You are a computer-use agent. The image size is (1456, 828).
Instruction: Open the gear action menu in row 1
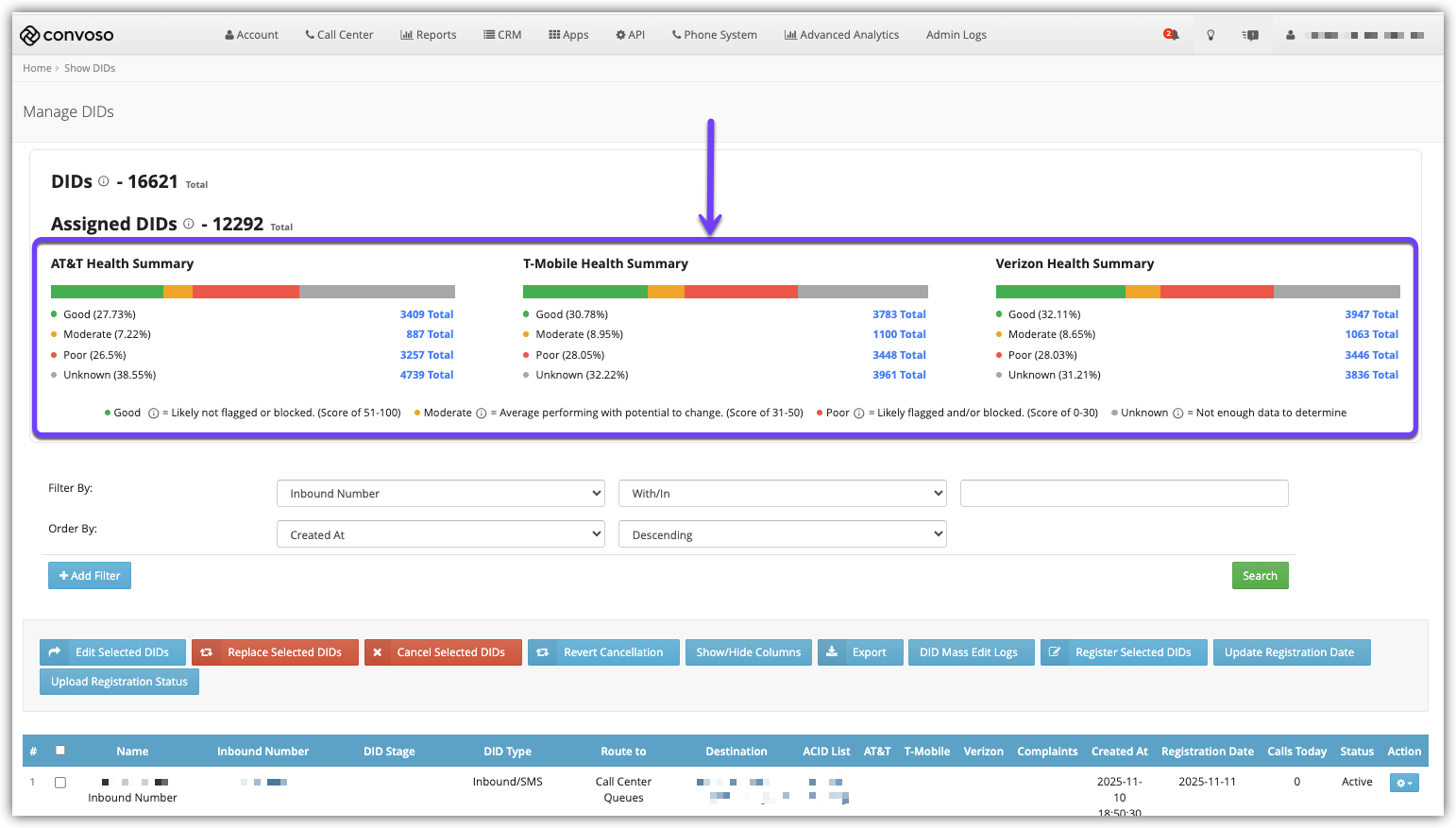tap(1403, 783)
